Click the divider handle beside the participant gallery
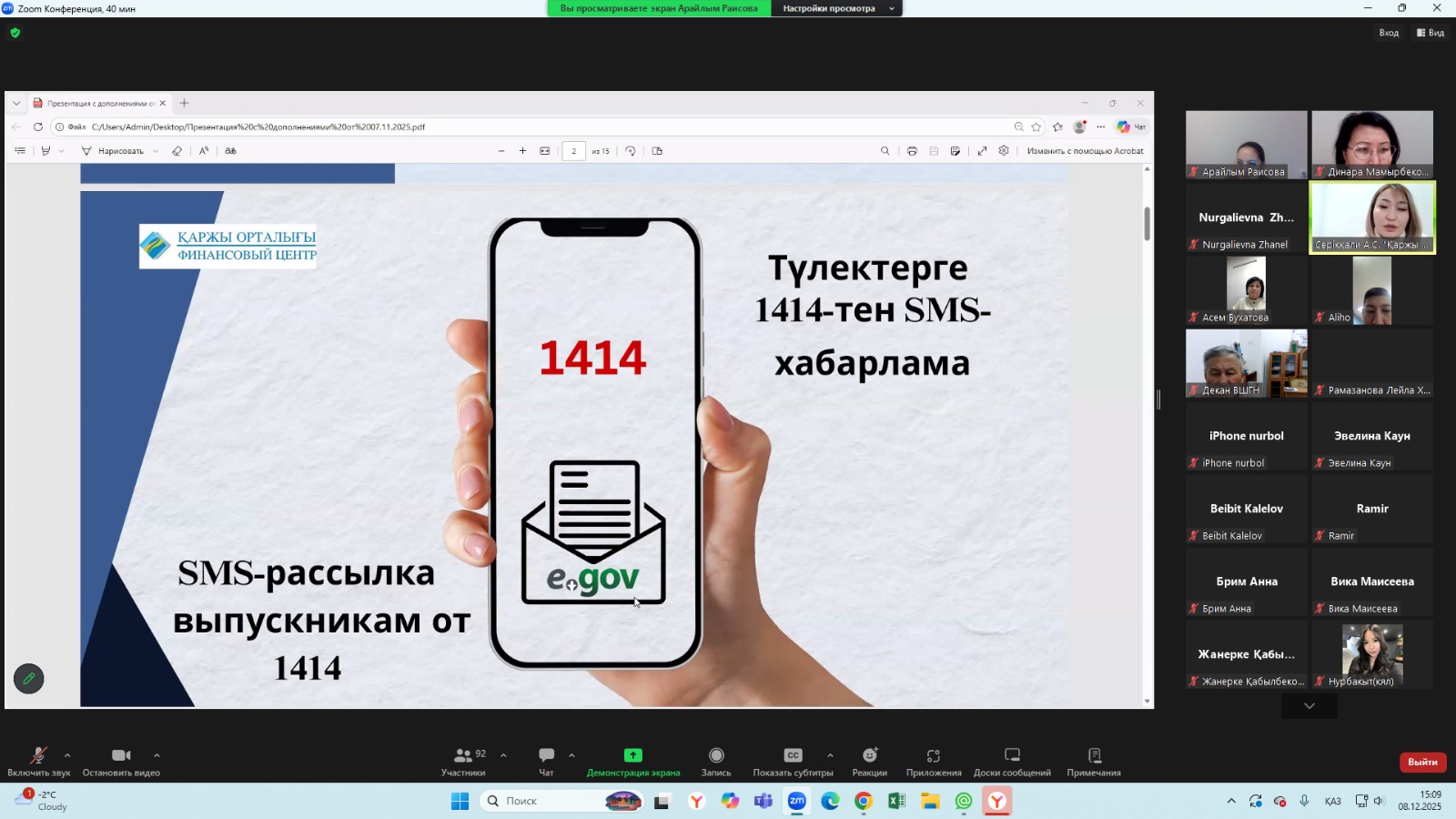This screenshot has width=1456, height=819. 1158,399
